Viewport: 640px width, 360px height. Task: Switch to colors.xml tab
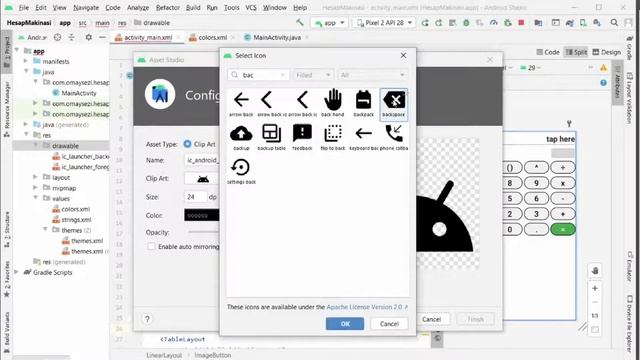213,38
